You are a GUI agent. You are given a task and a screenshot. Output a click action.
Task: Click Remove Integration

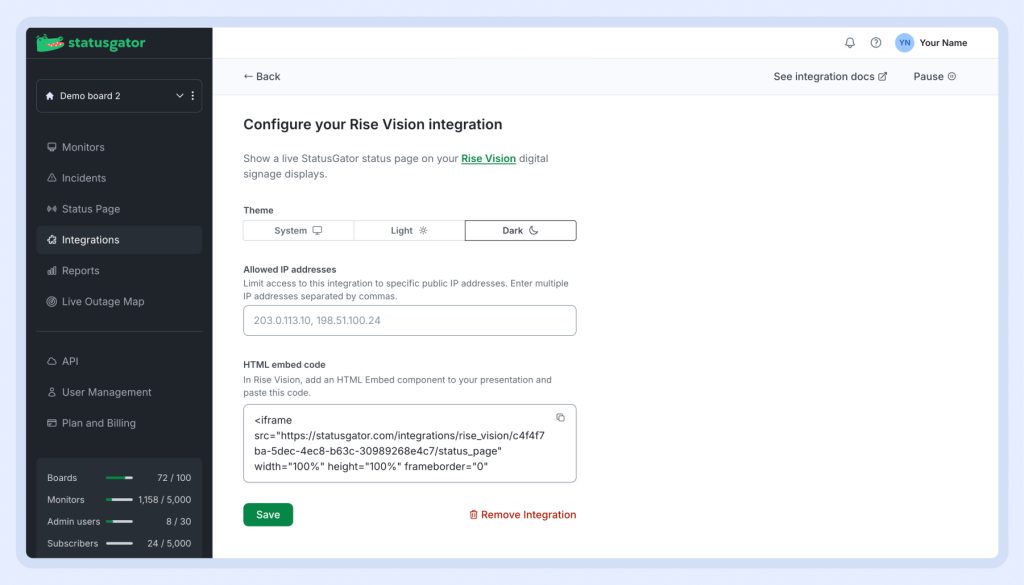coord(522,514)
